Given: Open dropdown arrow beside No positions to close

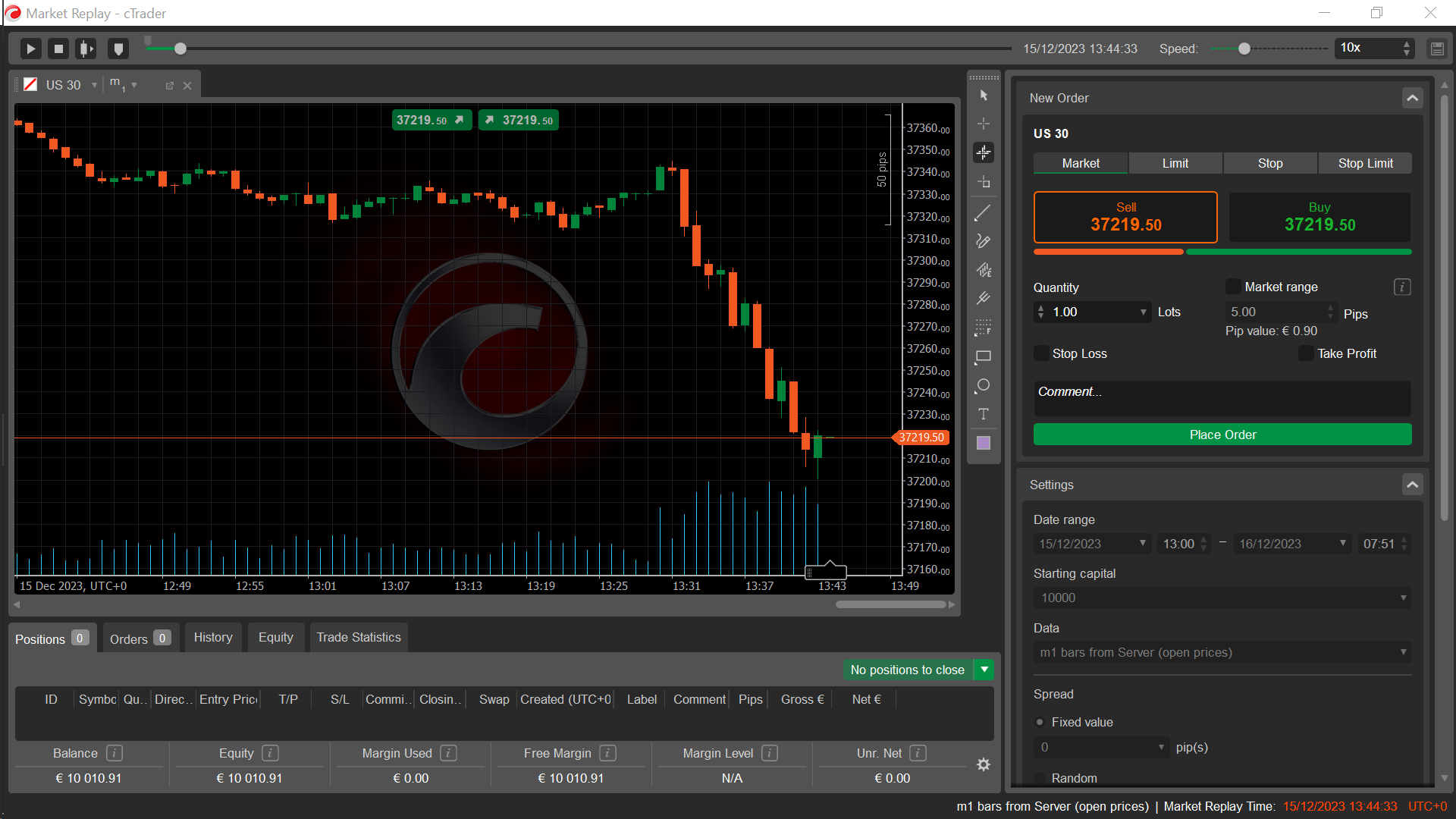Looking at the screenshot, I should [x=984, y=670].
